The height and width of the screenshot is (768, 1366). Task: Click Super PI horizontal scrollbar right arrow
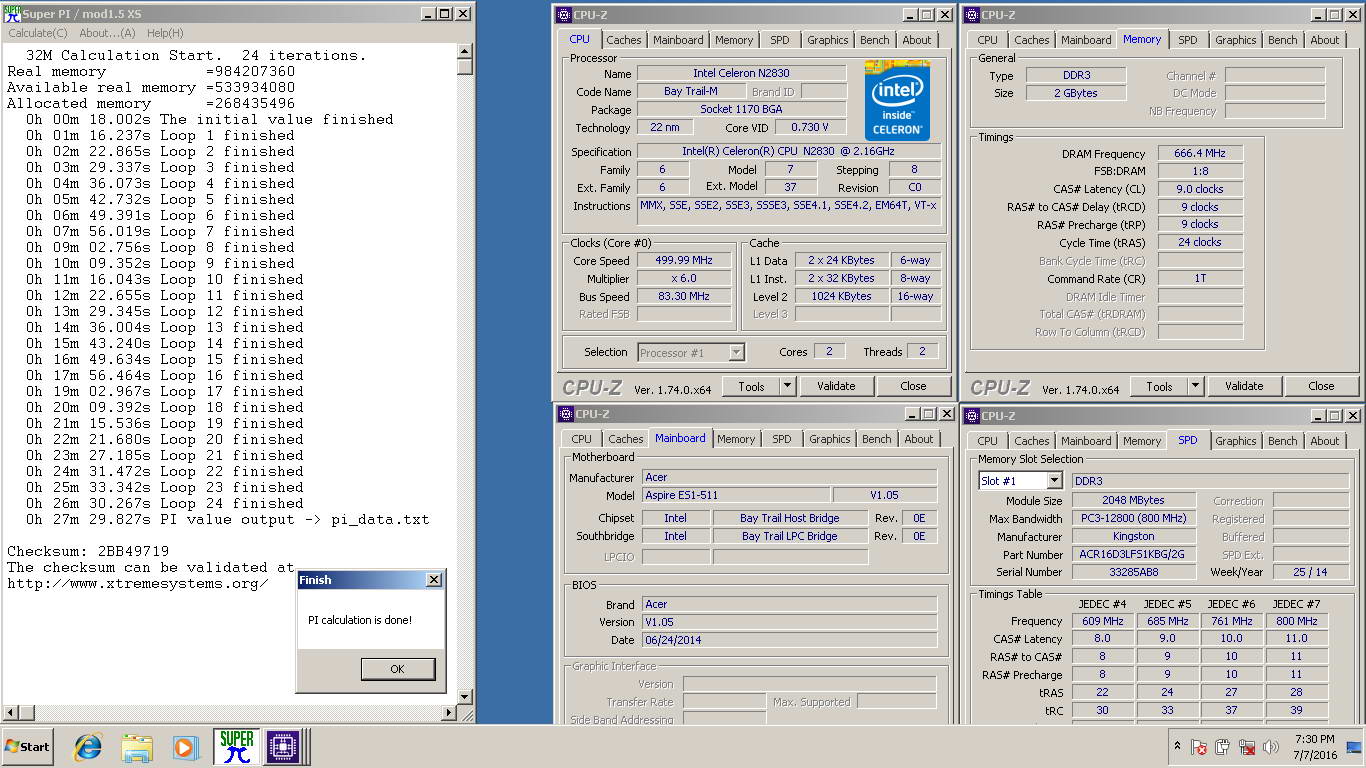[449, 713]
